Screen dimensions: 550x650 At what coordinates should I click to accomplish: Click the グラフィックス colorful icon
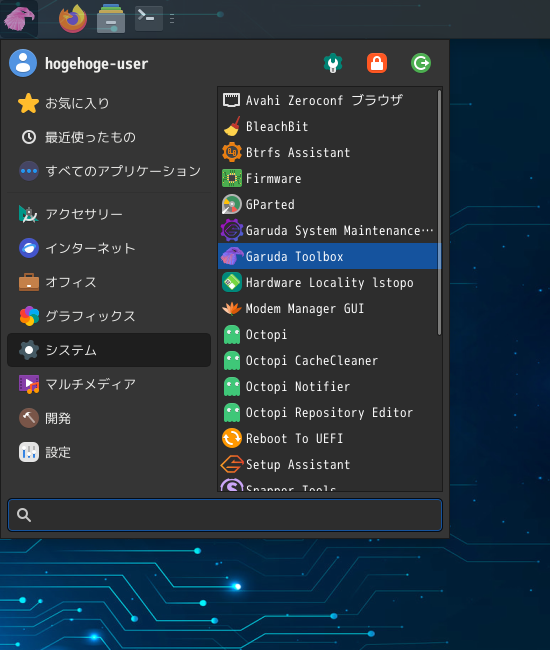tap(29, 316)
